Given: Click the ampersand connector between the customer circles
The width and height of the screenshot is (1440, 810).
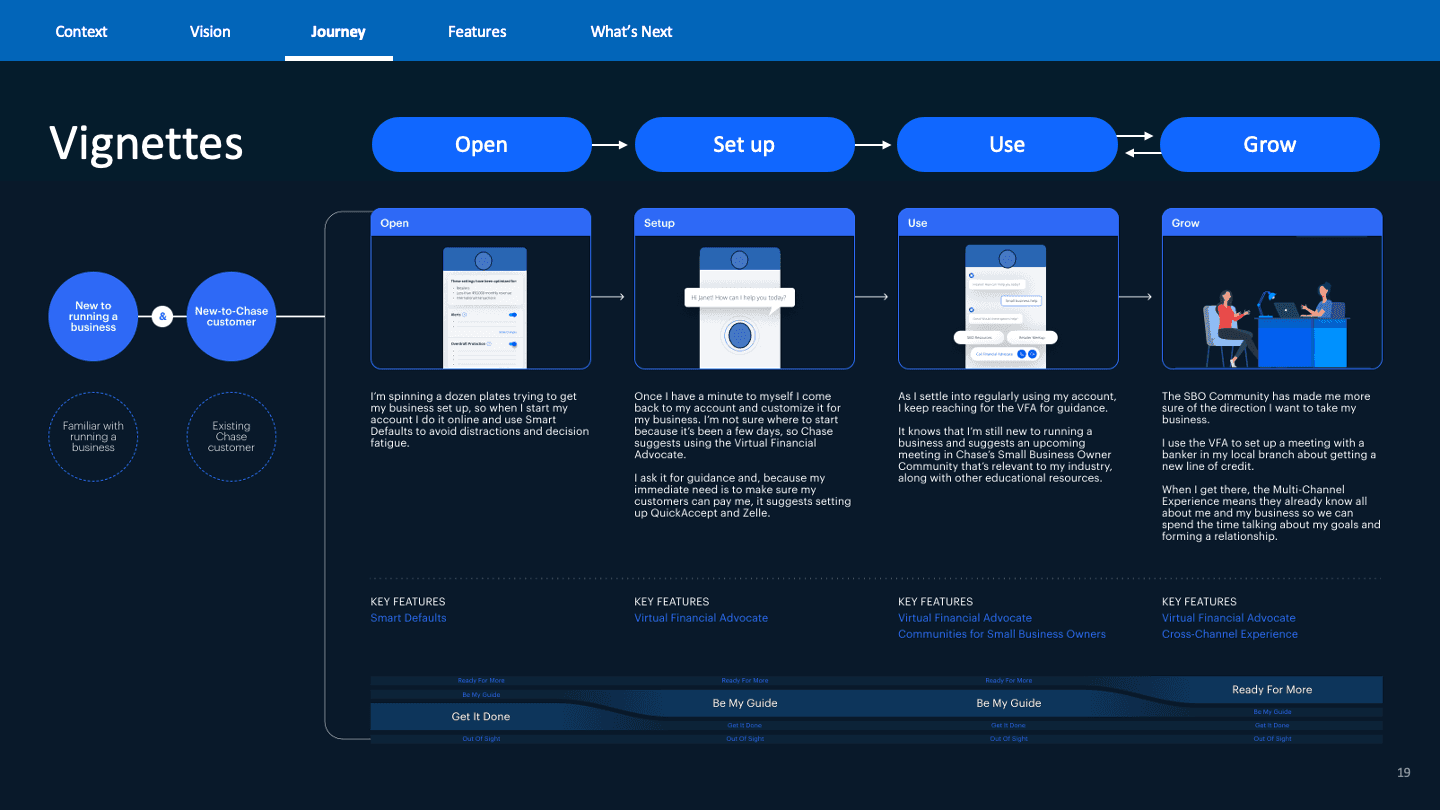Looking at the screenshot, I should [161, 316].
